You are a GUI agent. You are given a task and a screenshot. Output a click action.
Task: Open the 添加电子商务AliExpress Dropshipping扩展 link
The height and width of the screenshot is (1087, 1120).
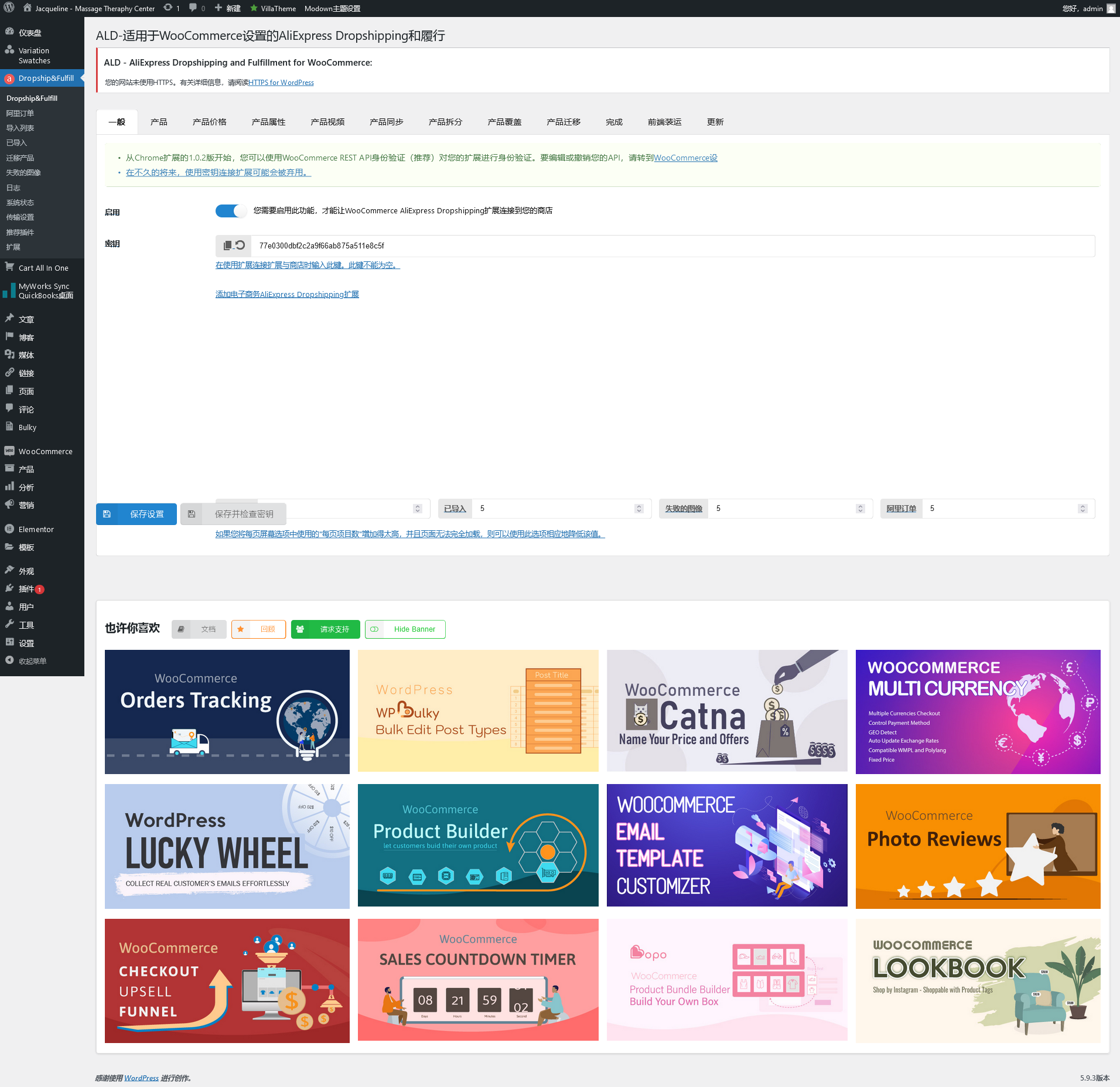click(287, 294)
